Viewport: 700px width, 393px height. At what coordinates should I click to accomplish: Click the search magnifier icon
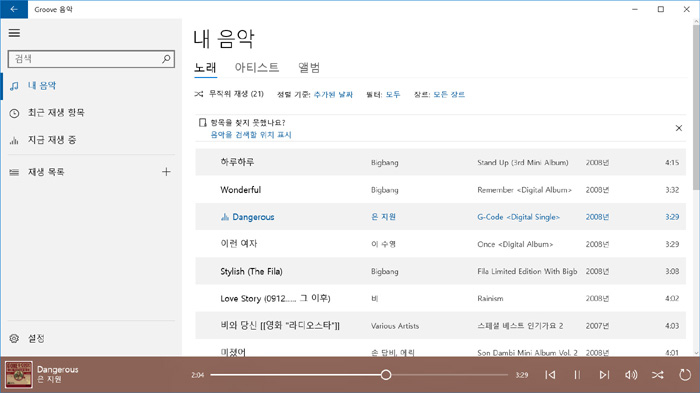pos(166,59)
